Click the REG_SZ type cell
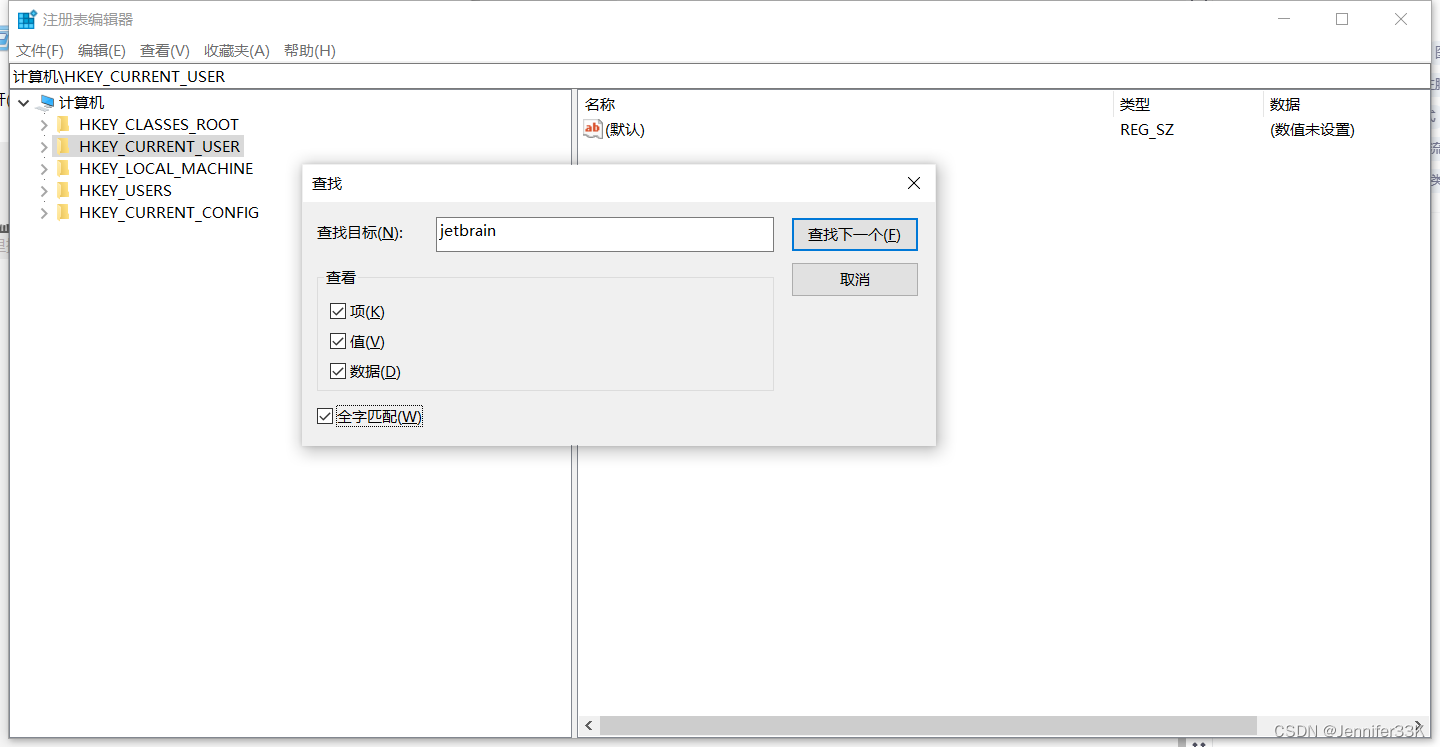 pos(1147,130)
